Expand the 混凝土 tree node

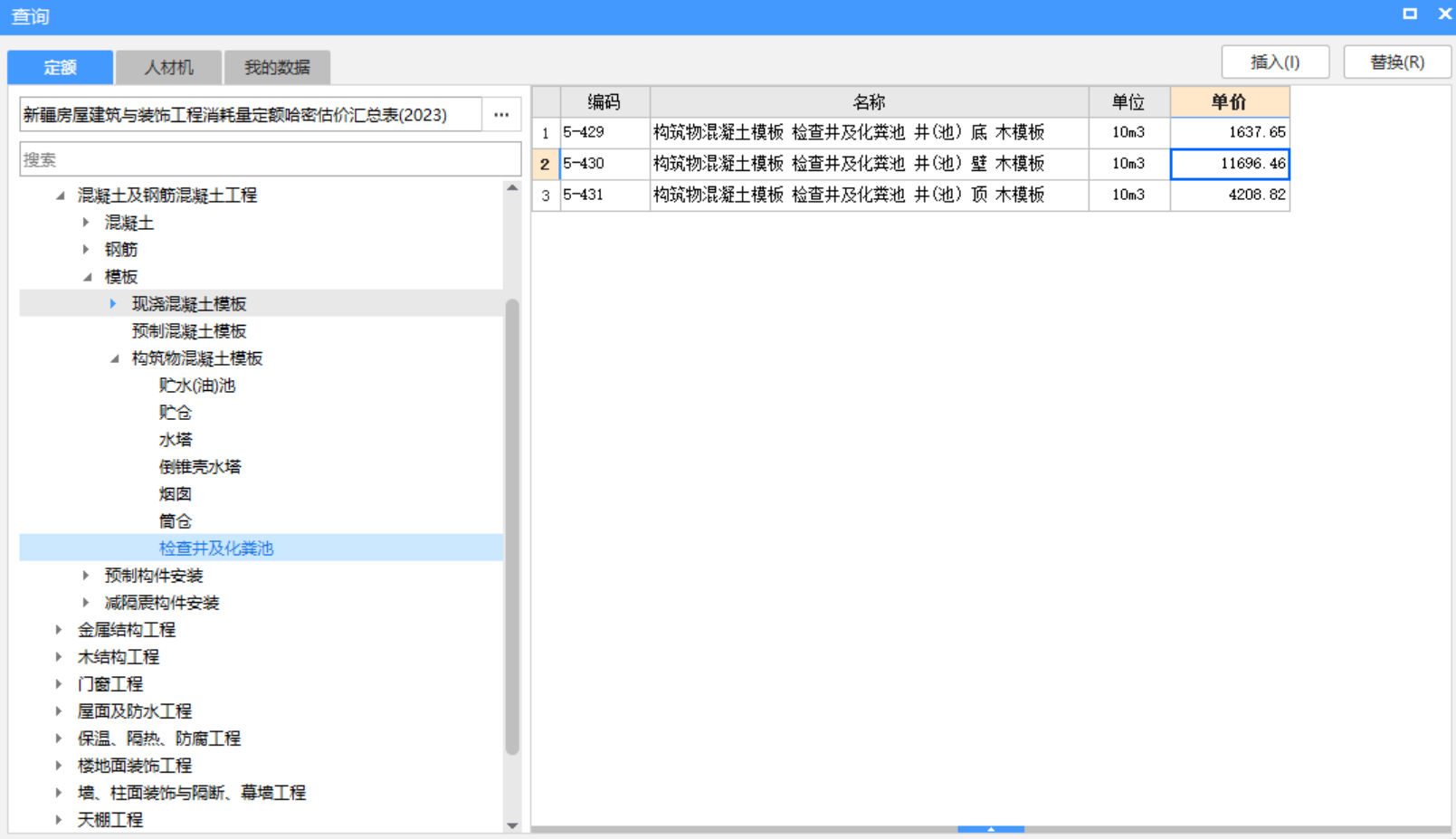[x=85, y=222]
